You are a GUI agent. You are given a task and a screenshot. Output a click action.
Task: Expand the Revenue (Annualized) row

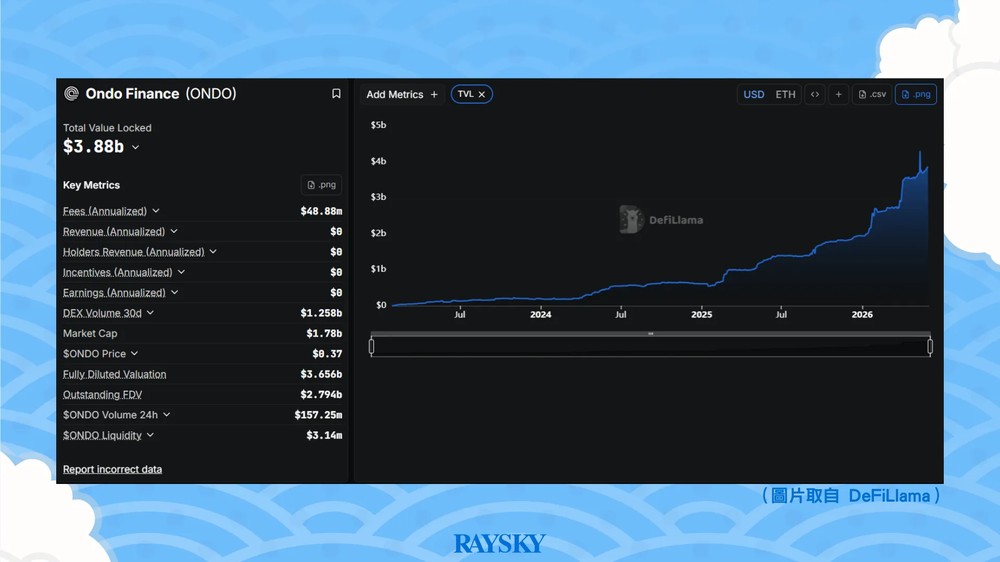(x=174, y=231)
